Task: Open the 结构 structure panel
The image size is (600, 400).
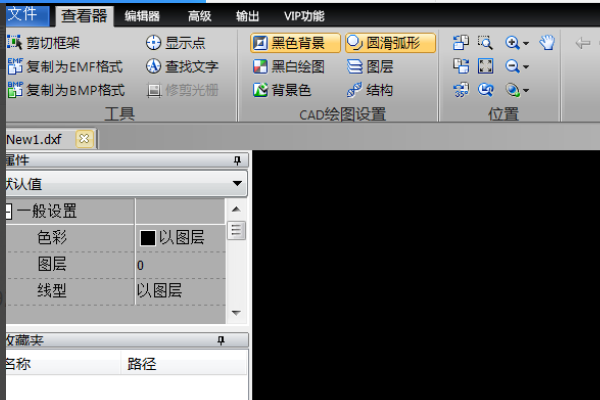Action: (x=370, y=90)
